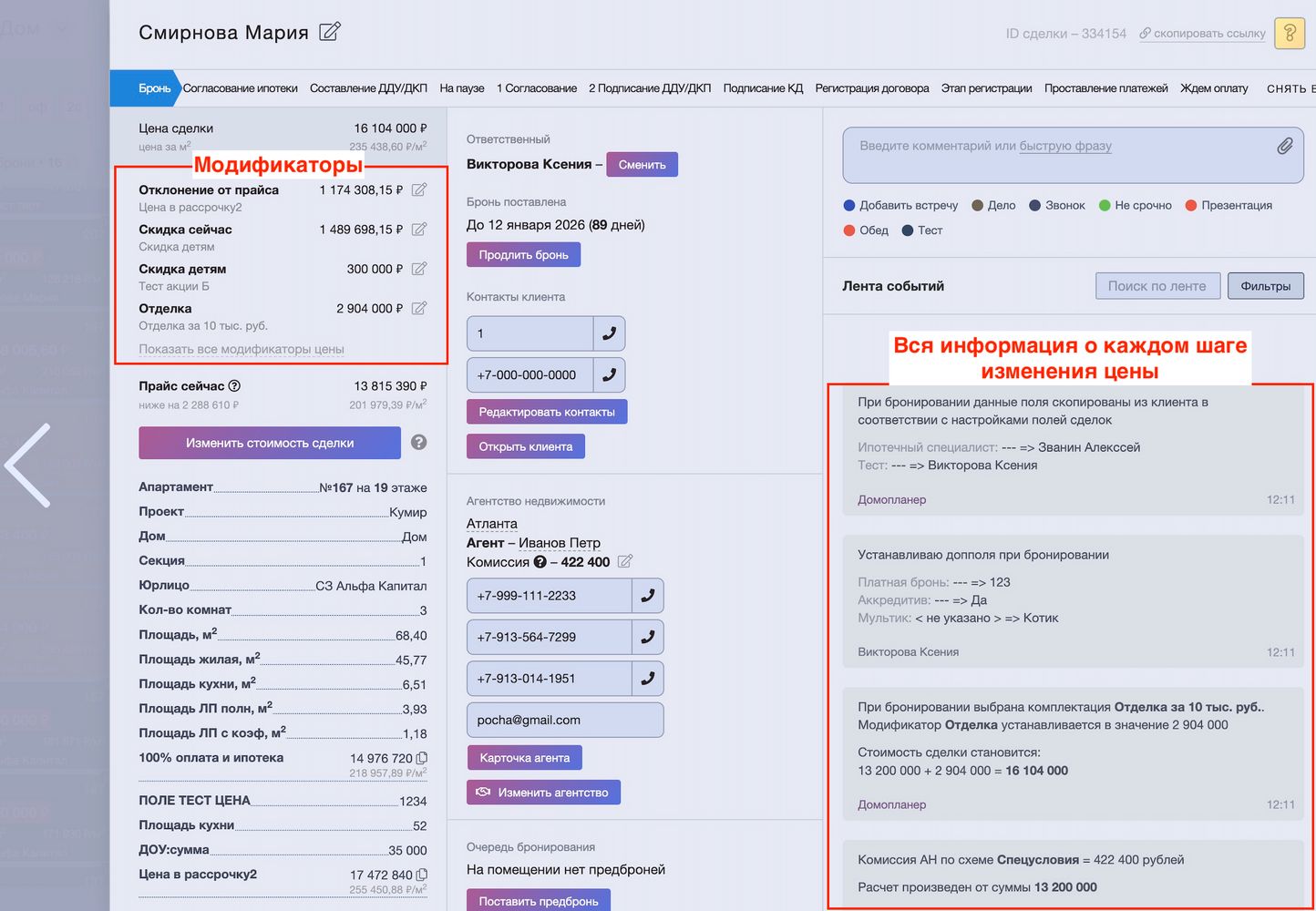Edit Скидка детям modifier value

419,269
